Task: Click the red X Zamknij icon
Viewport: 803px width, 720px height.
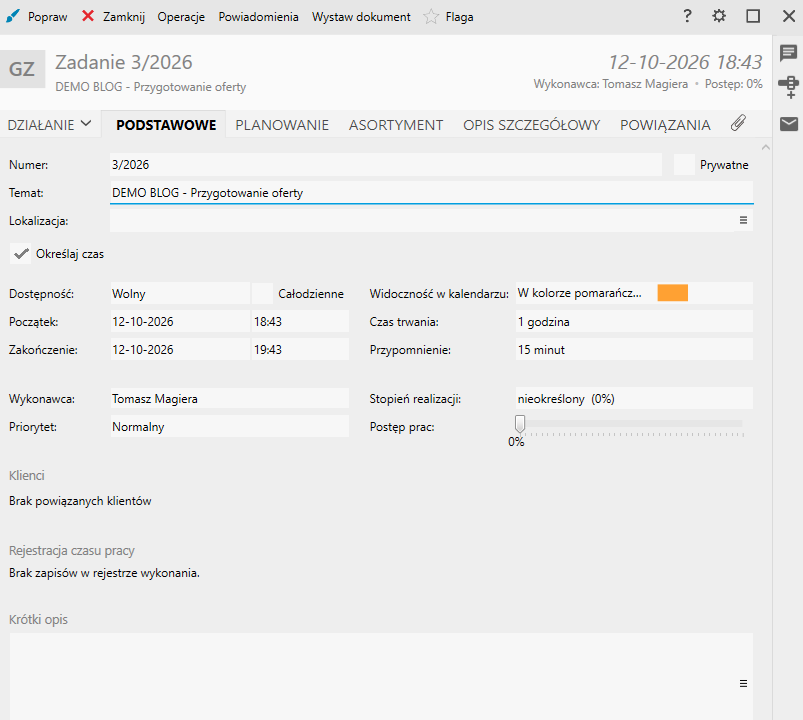Action: 88,16
